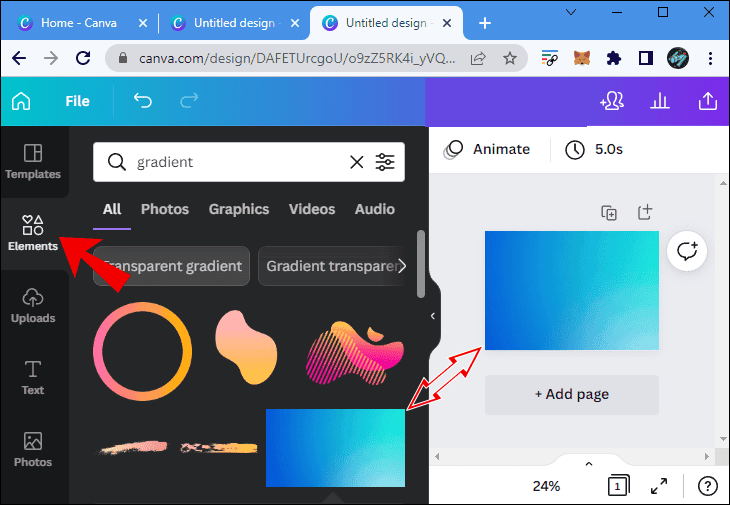
Task: Open the insights bar chart icon
Action: coord(660,101)
